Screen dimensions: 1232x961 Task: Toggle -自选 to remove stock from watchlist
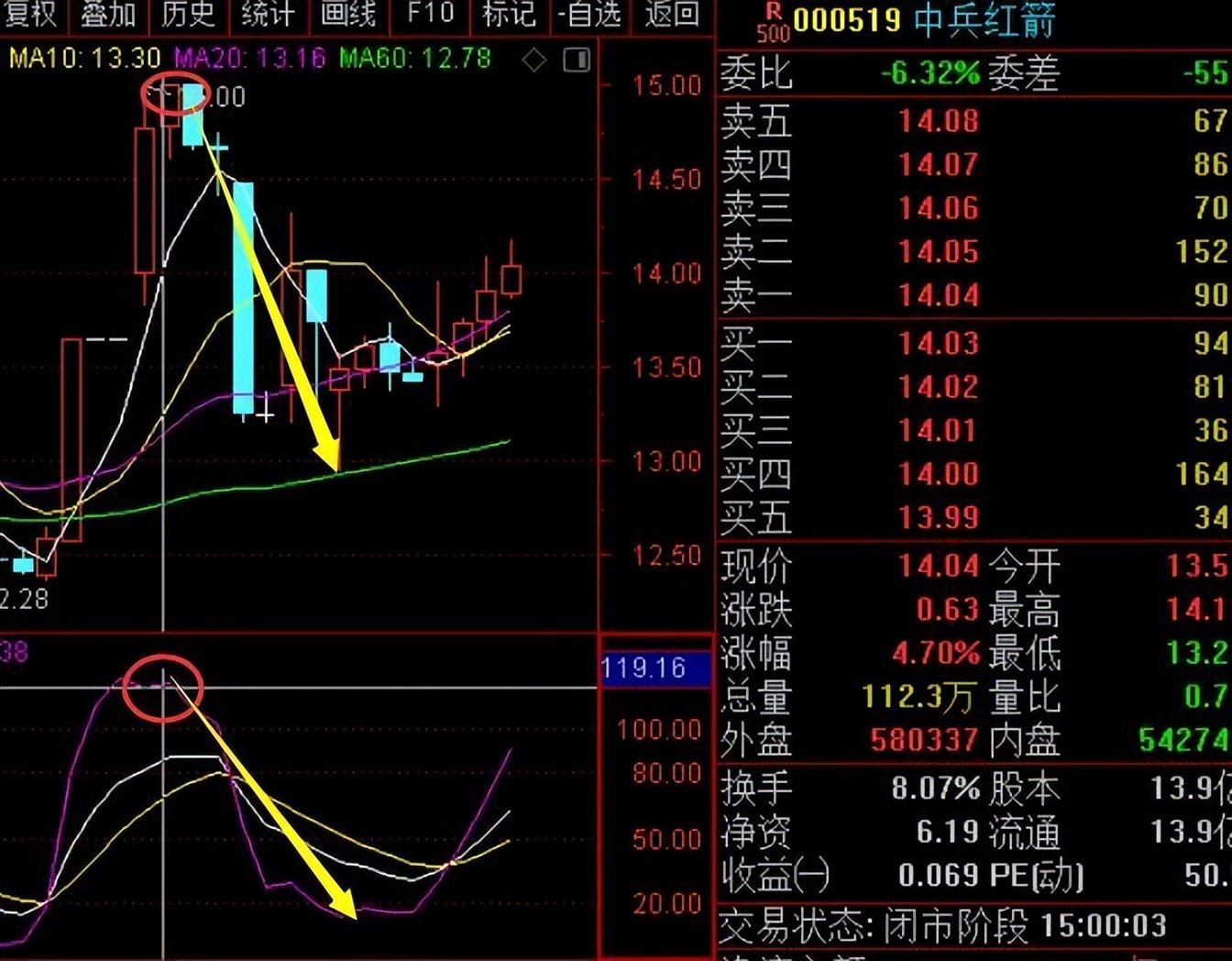pyautogui.click(x=589, y=16)
